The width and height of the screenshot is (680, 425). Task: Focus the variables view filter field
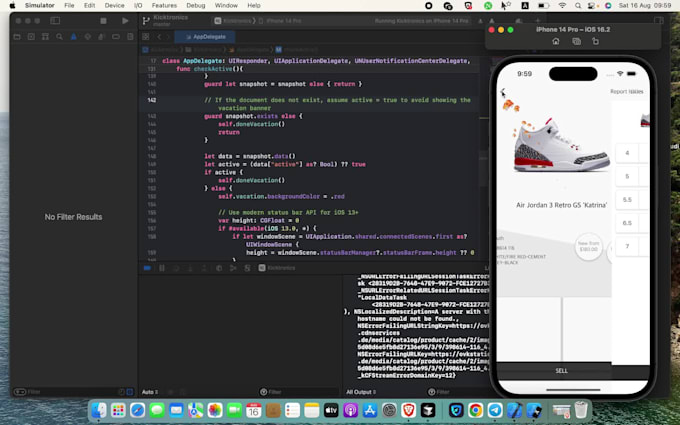pos(298,392)
